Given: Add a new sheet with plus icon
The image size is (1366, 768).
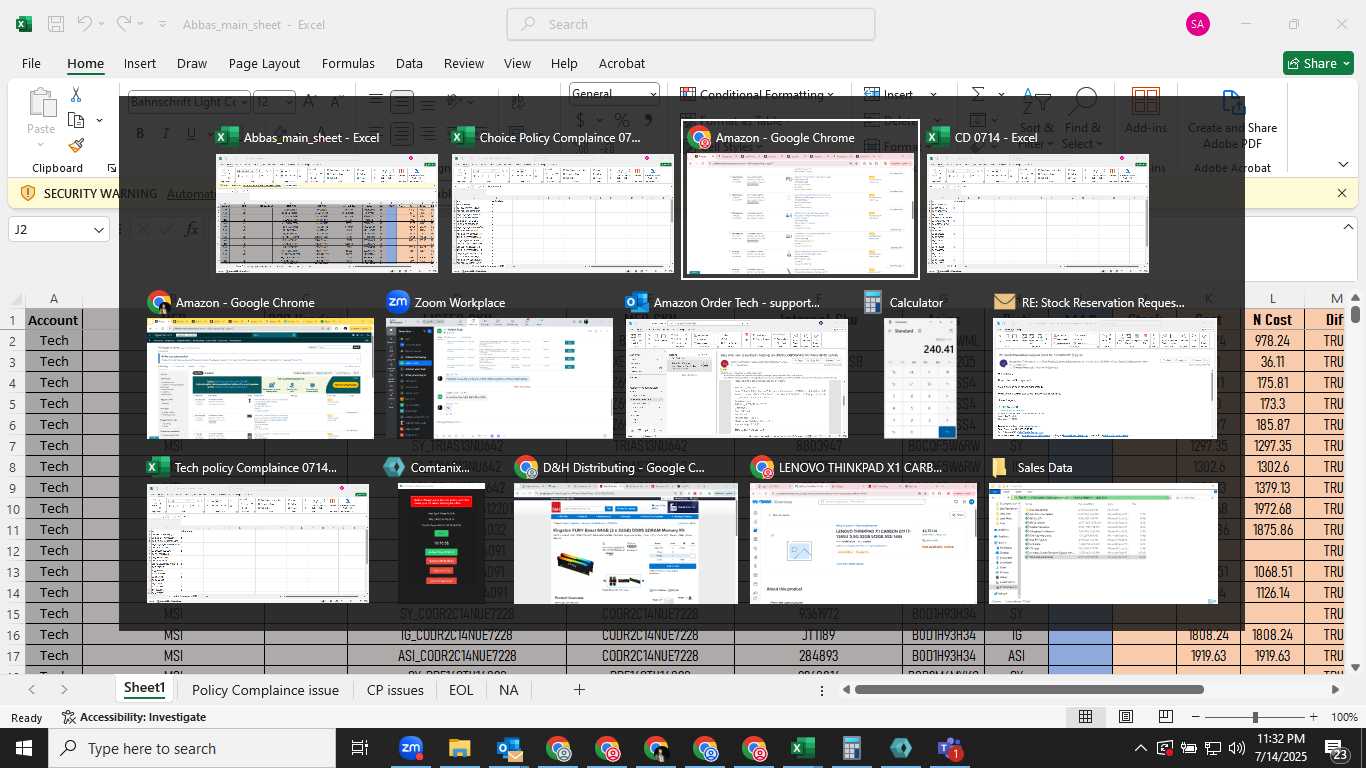Looking at the screenshot, I should pos(579,690).
